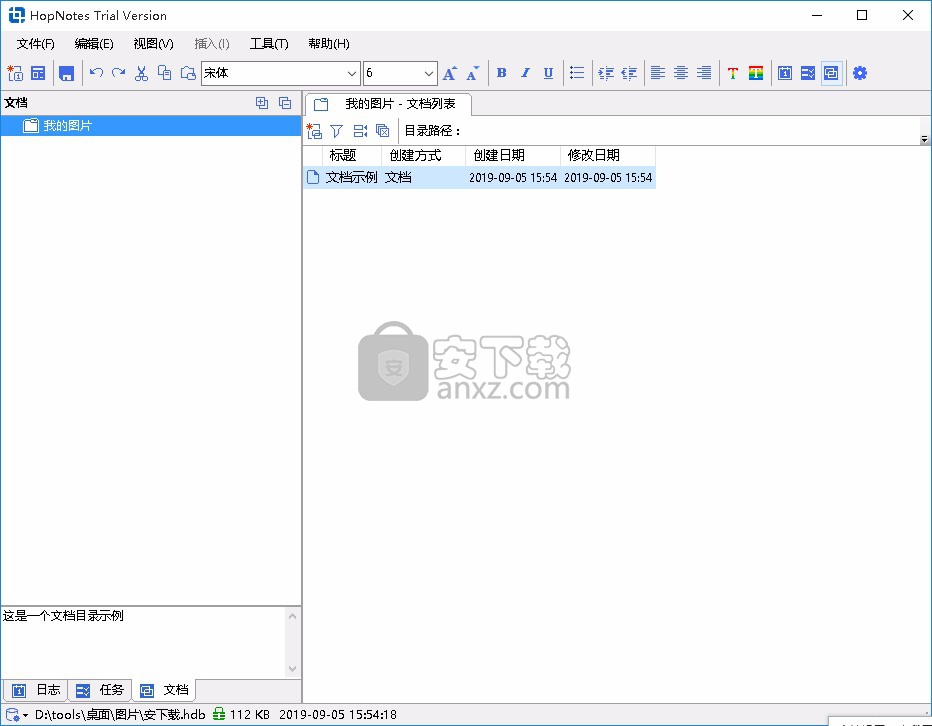Cut selection with the scissors icon
This screenshot has height=726, width=932.
click(x=141, y=73)
